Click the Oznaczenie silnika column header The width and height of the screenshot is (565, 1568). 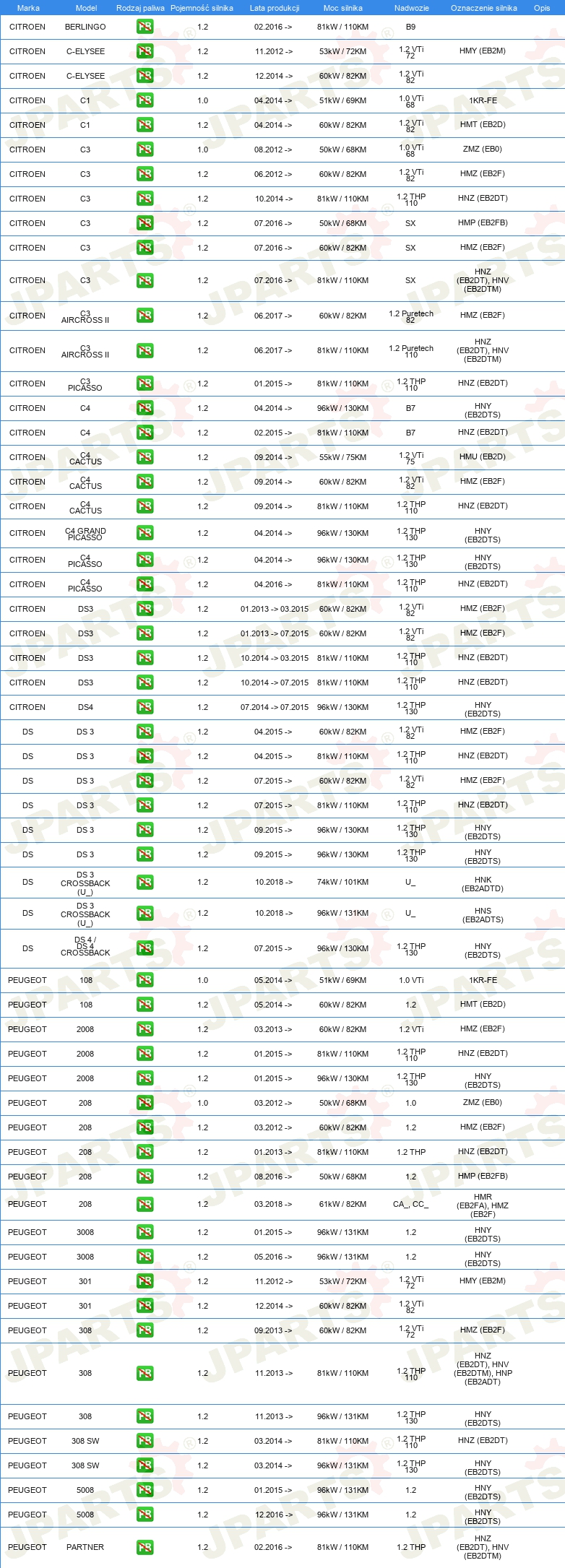(484, 8)
